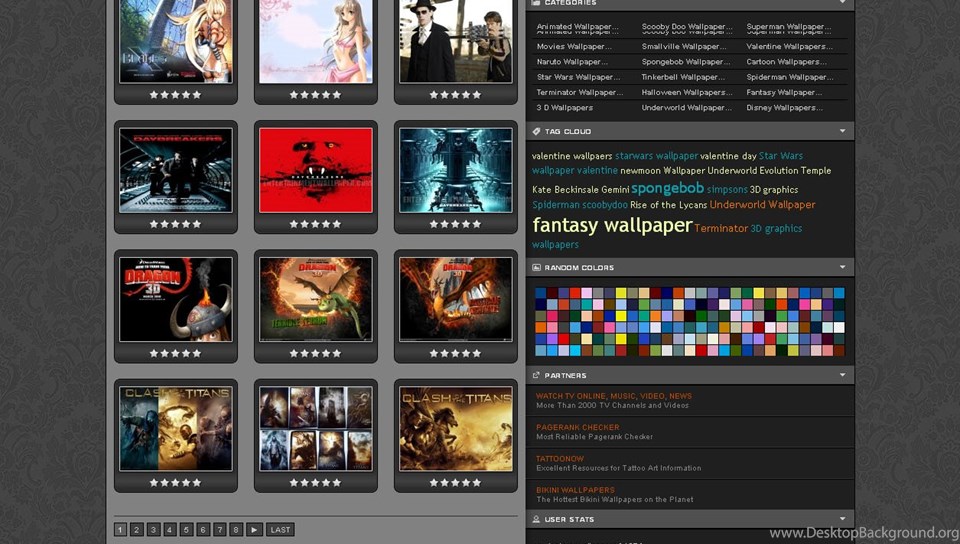Open 'Watch TV Online, Music, Video, News' partner
This screenshot has height=544, width=960.
click(x=614, y=396)
